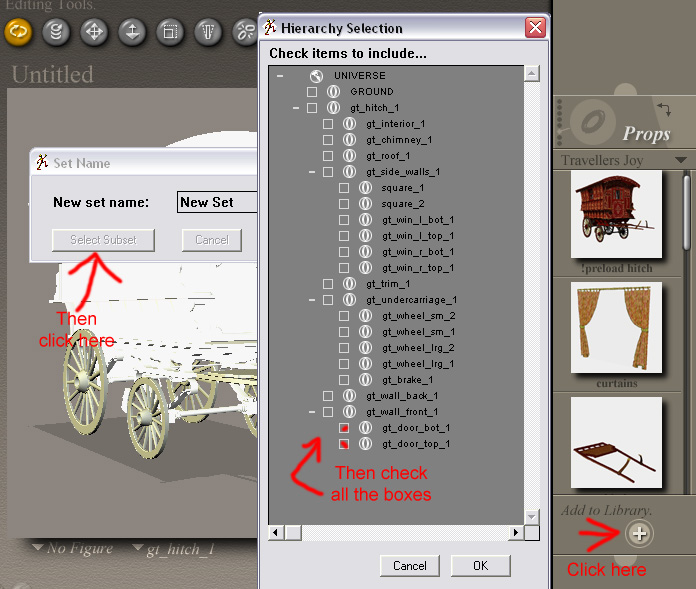696x589 pixels.
Task: Select the Chain Break editing tool
Action: pos(245,32)
